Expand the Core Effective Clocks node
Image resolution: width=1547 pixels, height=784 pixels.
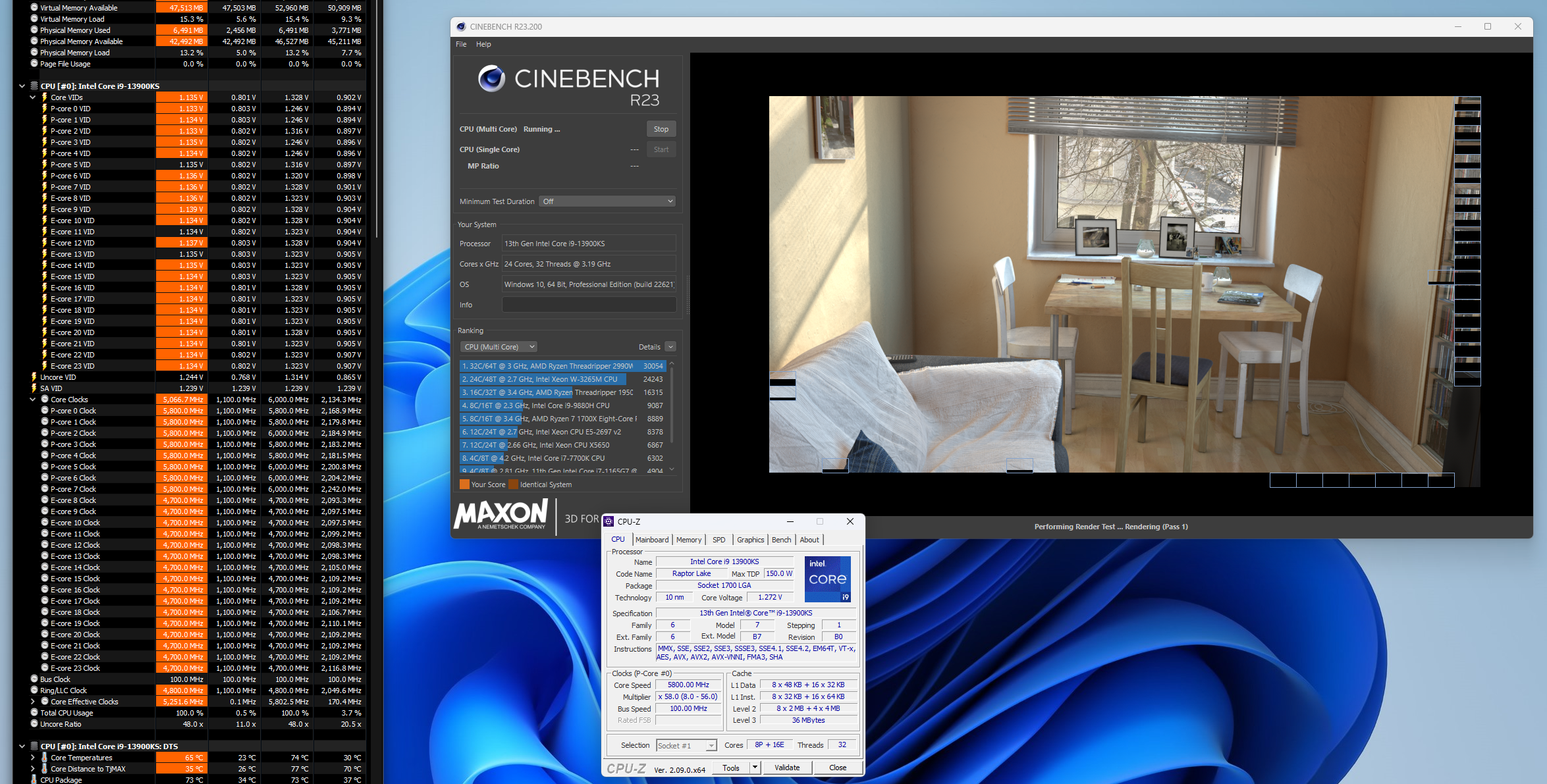[32, 702]
